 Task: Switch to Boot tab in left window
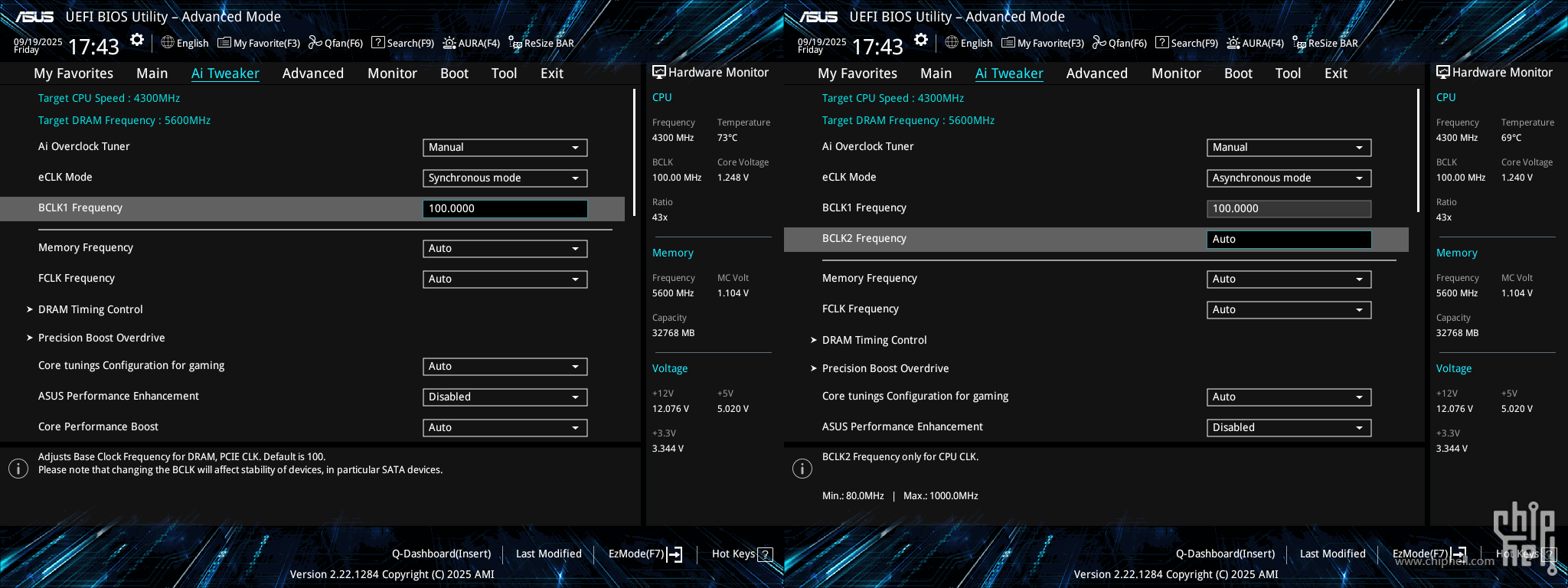454,73
